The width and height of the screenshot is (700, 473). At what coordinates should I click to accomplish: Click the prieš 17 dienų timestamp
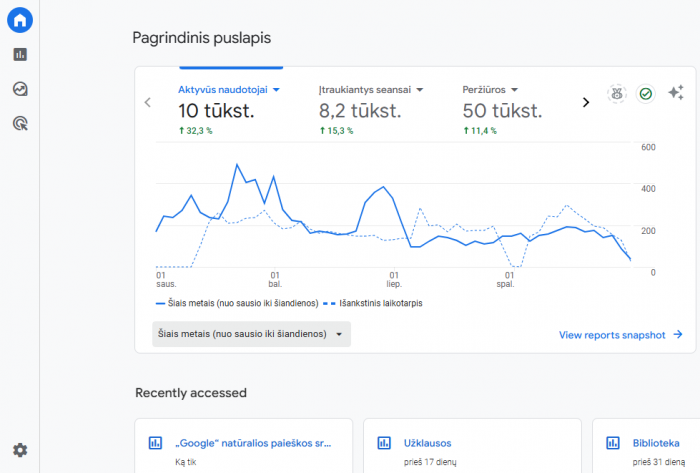430,462
